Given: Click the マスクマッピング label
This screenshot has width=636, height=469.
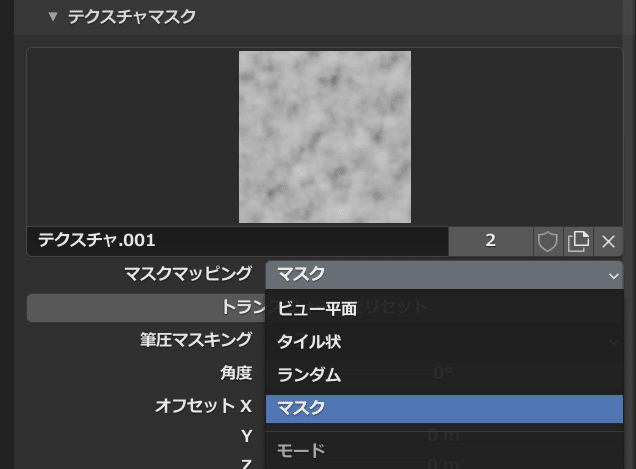Looking at the screenshot, I should pyautogui.click(x=188, y=274).
